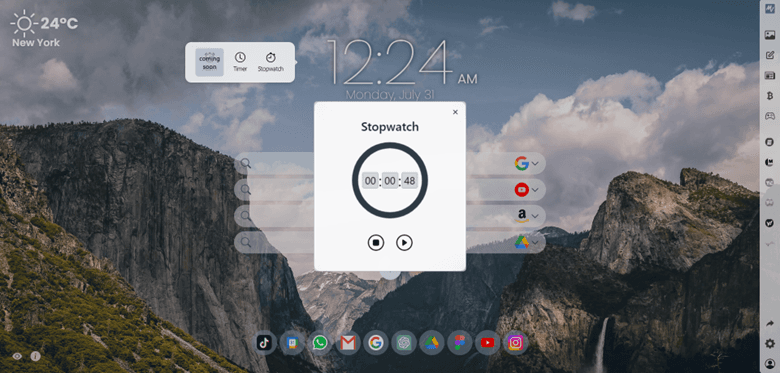Screen dimensions: 780x373
Task: Switch to the Stopwatch tab
Action: tap(271, 62)
